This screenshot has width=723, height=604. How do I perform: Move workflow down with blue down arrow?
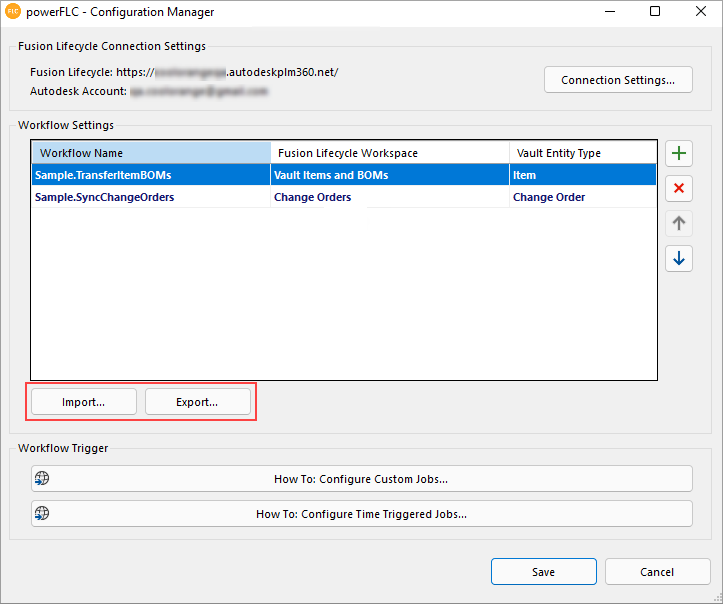[x=679, y=258]
